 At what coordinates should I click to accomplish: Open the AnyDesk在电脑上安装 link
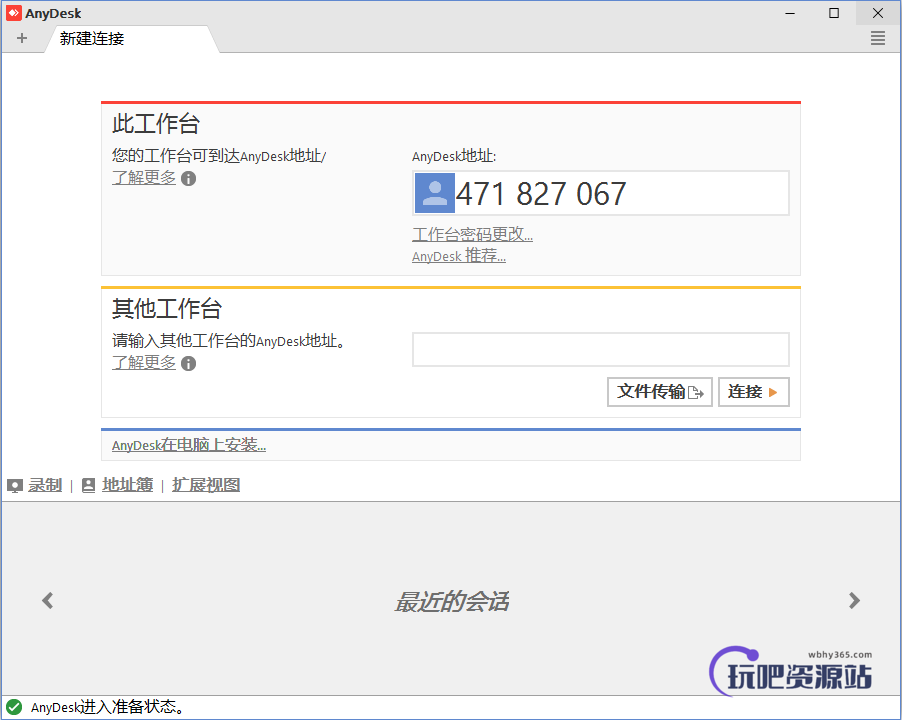[189, 445]
